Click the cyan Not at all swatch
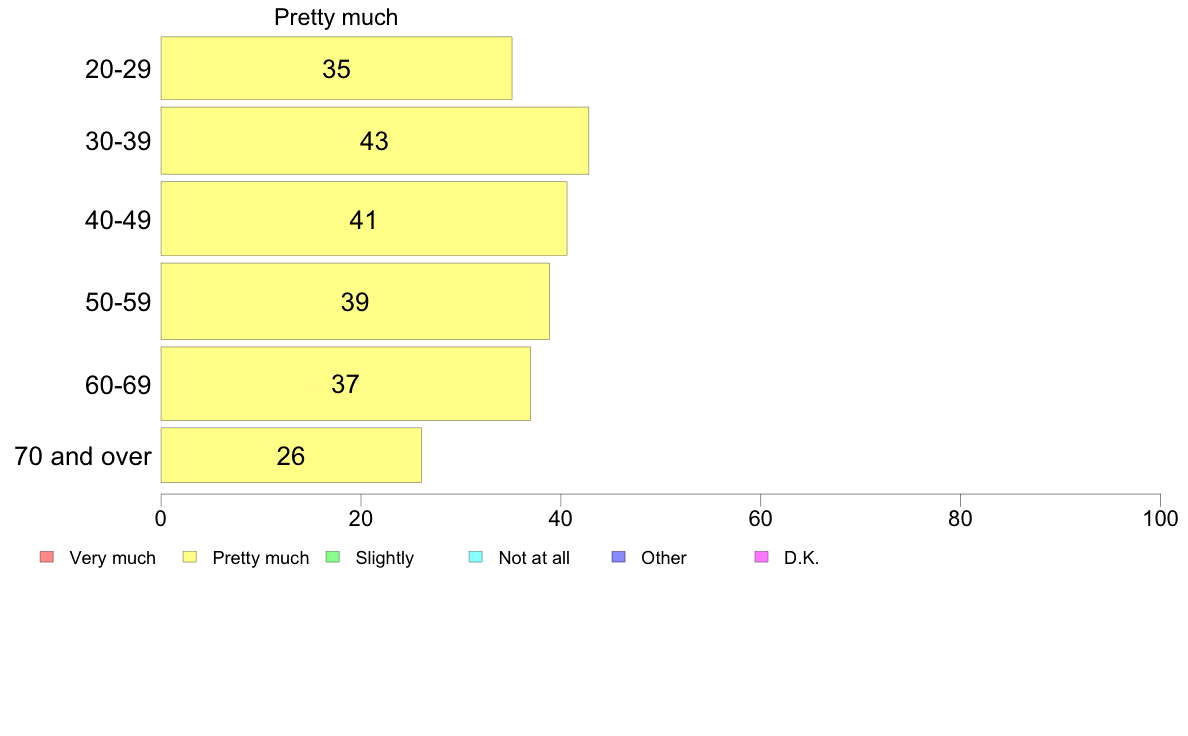Viewport: 1188px width, 736px height. coord(476,557)
